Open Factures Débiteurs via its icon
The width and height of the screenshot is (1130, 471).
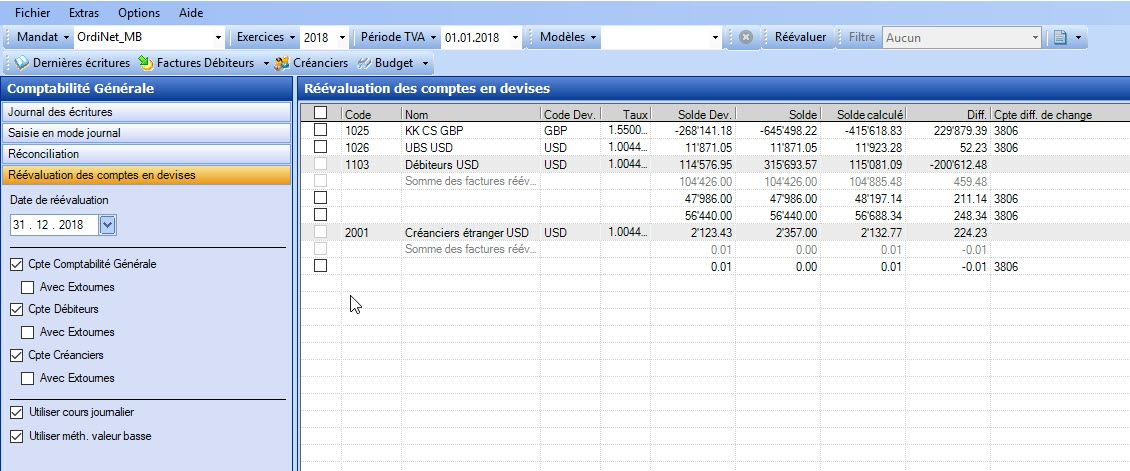[x=146, y=64]
